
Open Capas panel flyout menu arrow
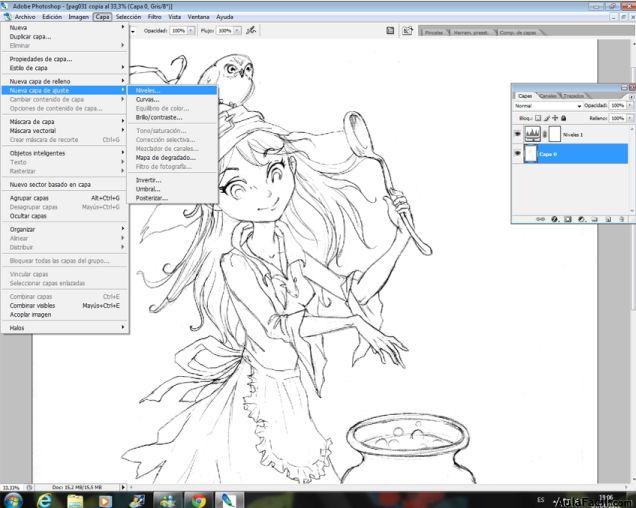coord(631,97)
